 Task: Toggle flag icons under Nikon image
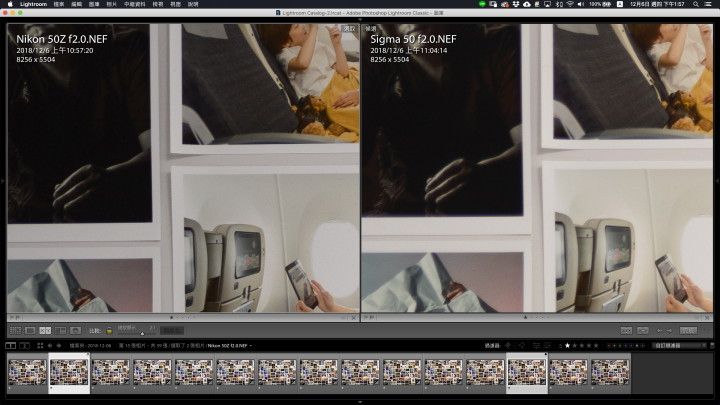coord(15,317)
